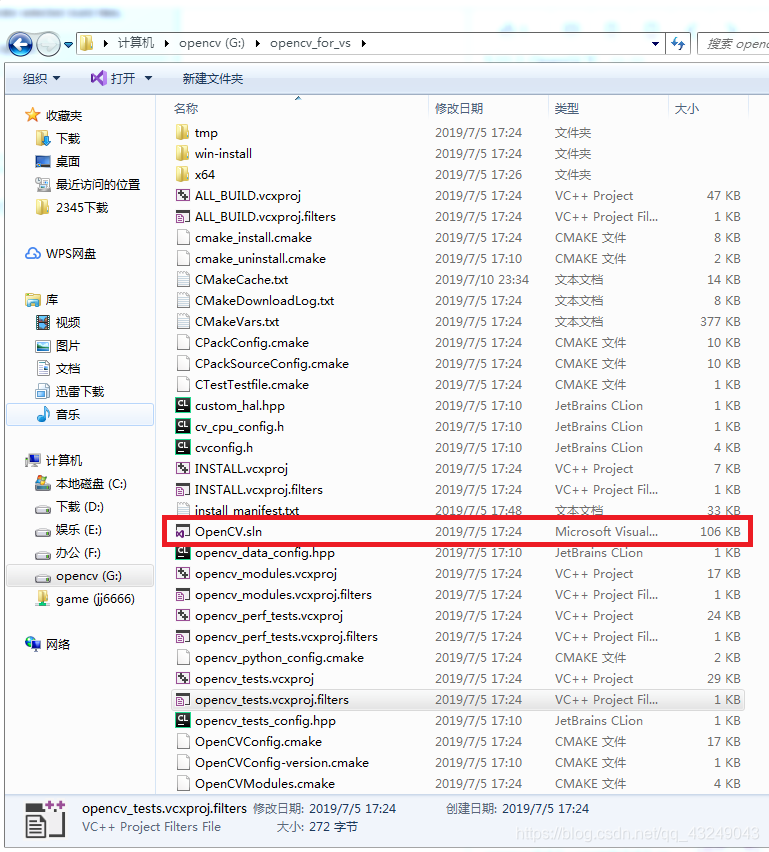Open drive 办公 (F:)

coord(68,553)
